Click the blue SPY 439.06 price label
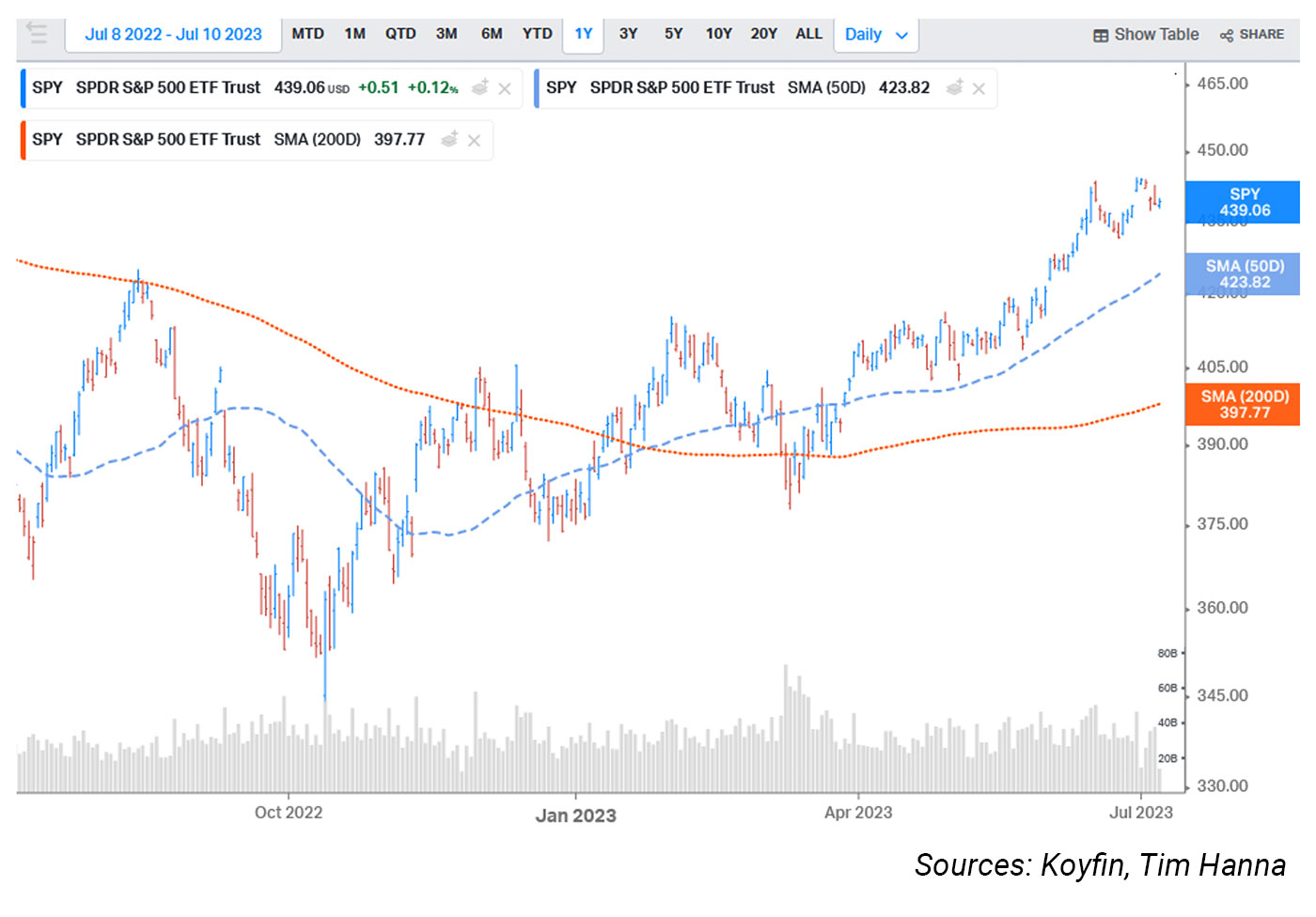The image size is (1316, 917). [x=1243, y=202]
